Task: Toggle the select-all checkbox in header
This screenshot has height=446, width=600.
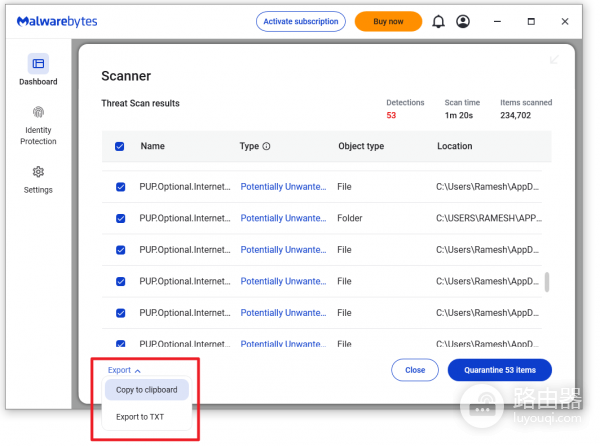Action: tap(120, 146)
